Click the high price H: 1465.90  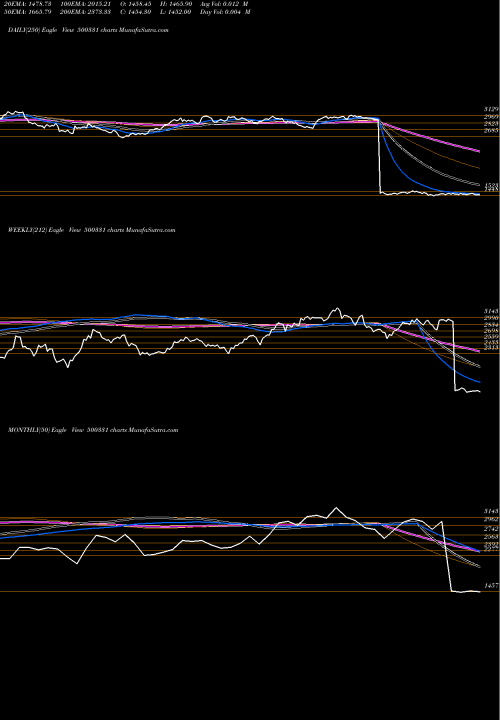177,4
